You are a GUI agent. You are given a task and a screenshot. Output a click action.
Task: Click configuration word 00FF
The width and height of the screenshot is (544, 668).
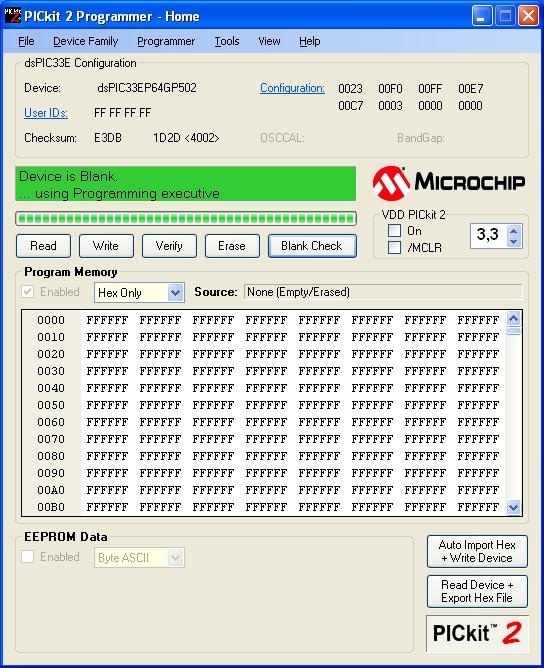tap(430, 89)
